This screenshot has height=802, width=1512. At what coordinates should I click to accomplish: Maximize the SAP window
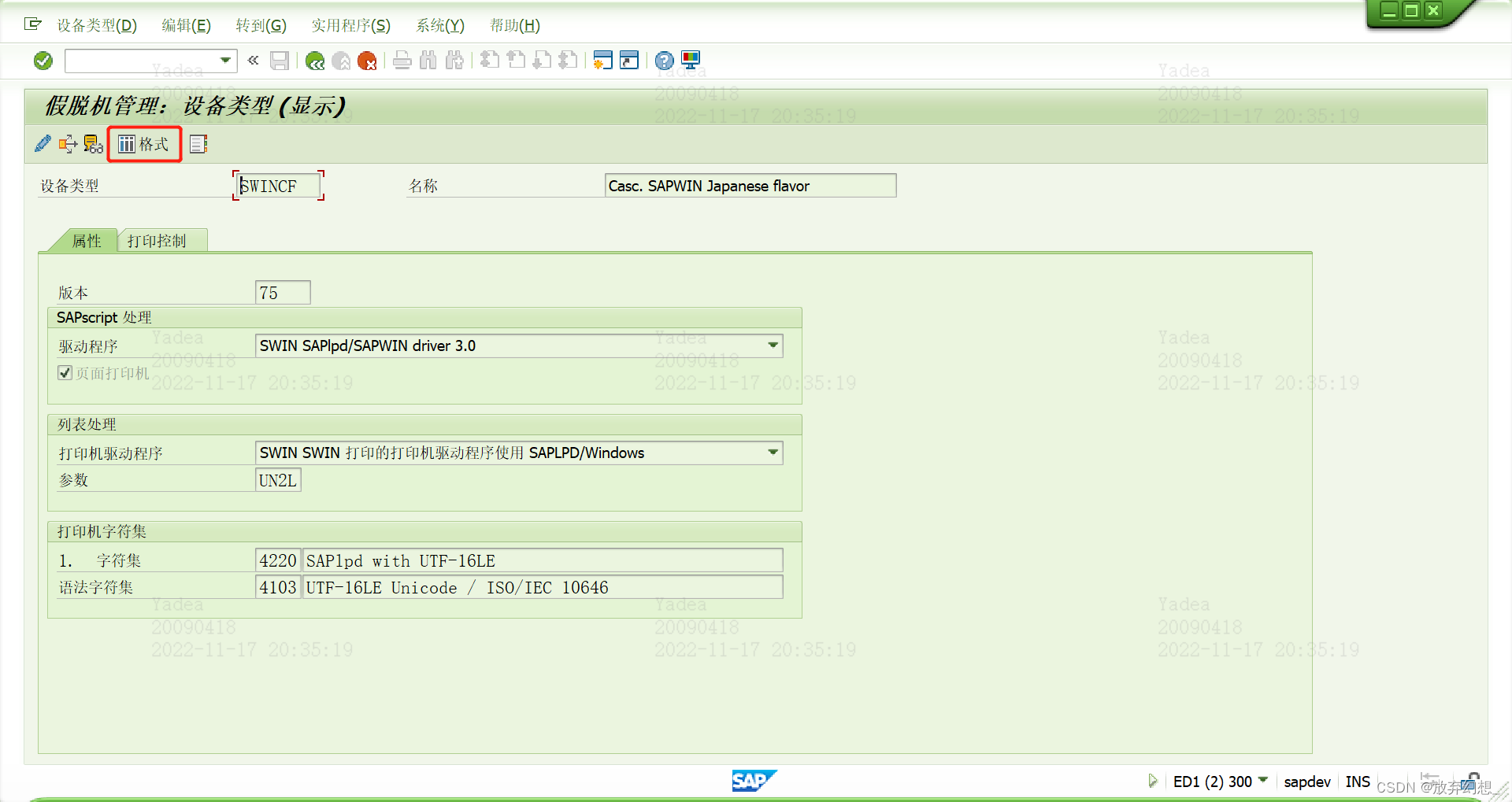1411,10
